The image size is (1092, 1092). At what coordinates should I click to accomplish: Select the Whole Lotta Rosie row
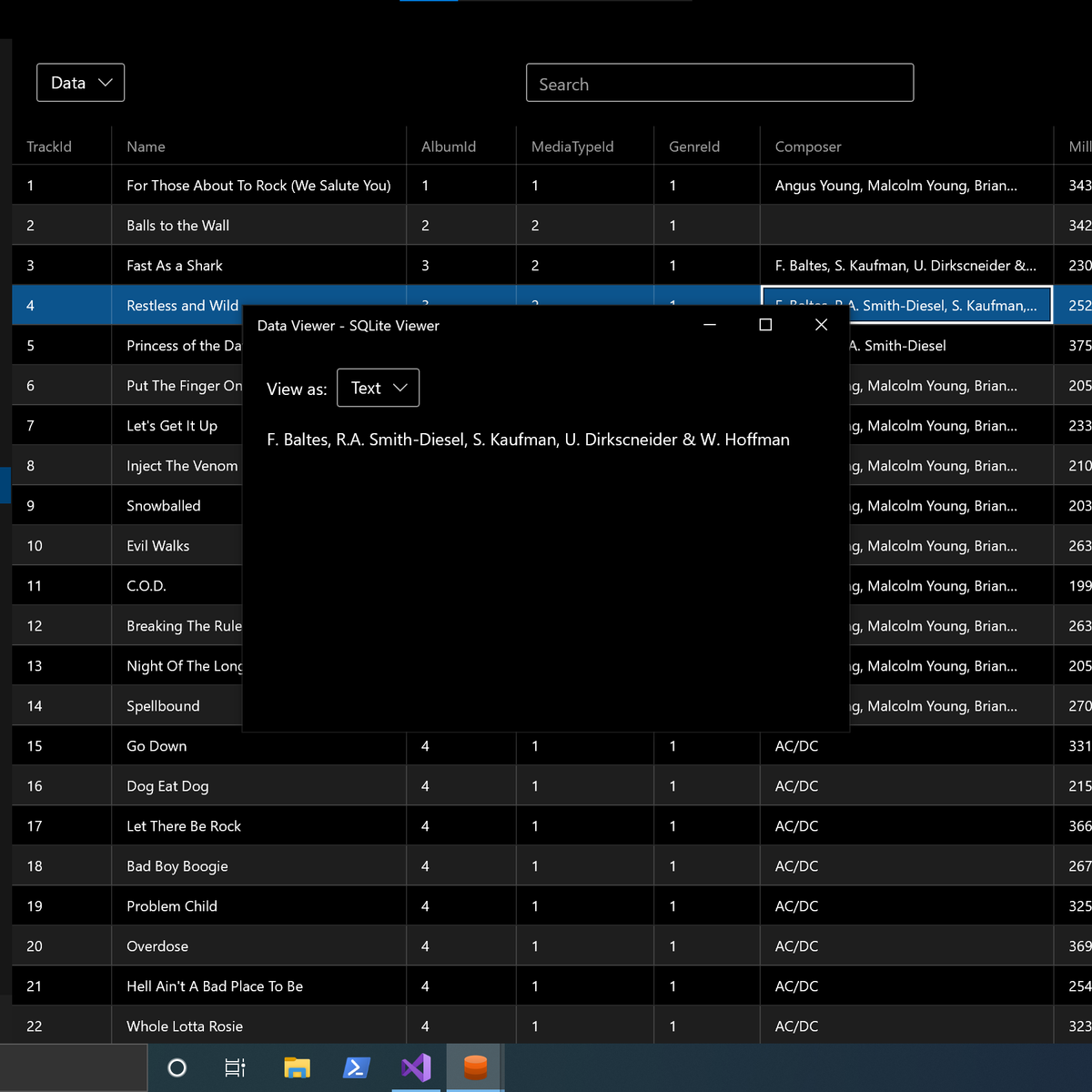coord(185,1026)
